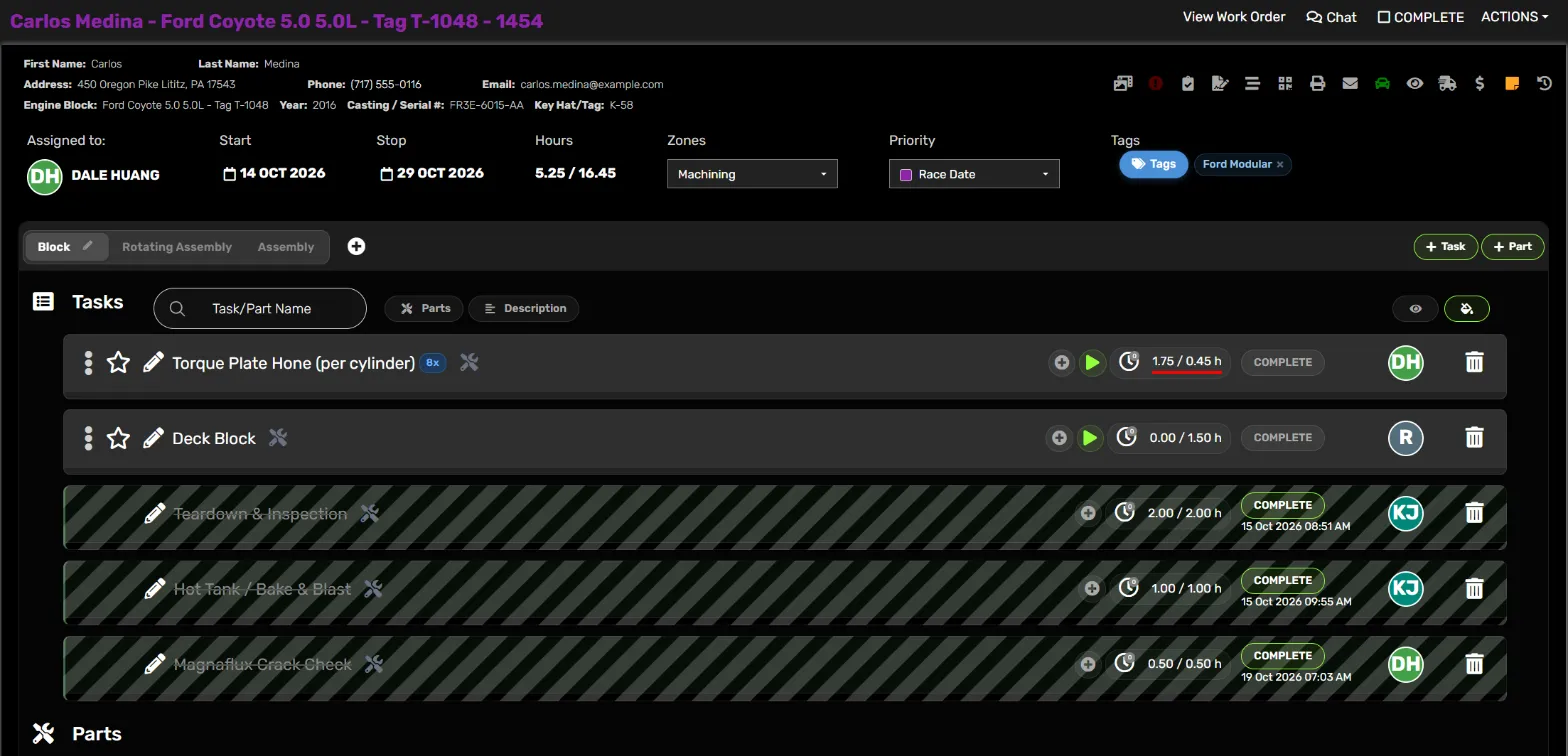Viewport: 1568px width, 756px height.
Task: Click the red alert icon in header toolbar
Action: [1155, 84]
